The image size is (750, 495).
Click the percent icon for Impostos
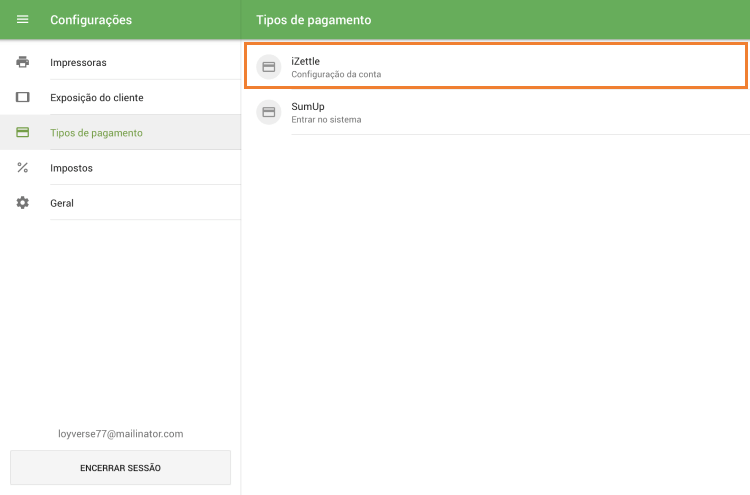point(22,167)
